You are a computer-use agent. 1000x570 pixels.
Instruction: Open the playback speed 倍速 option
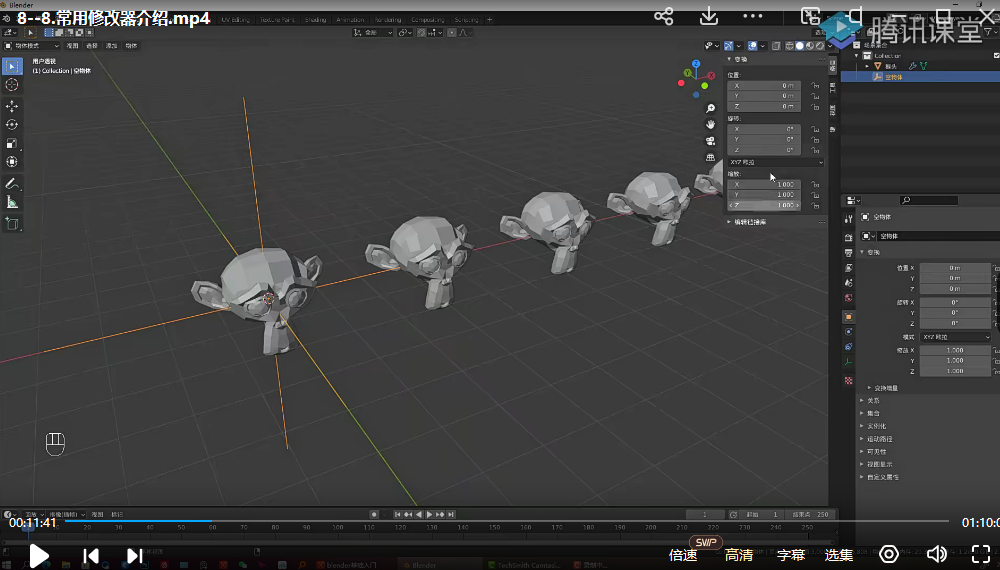point(683,555)
